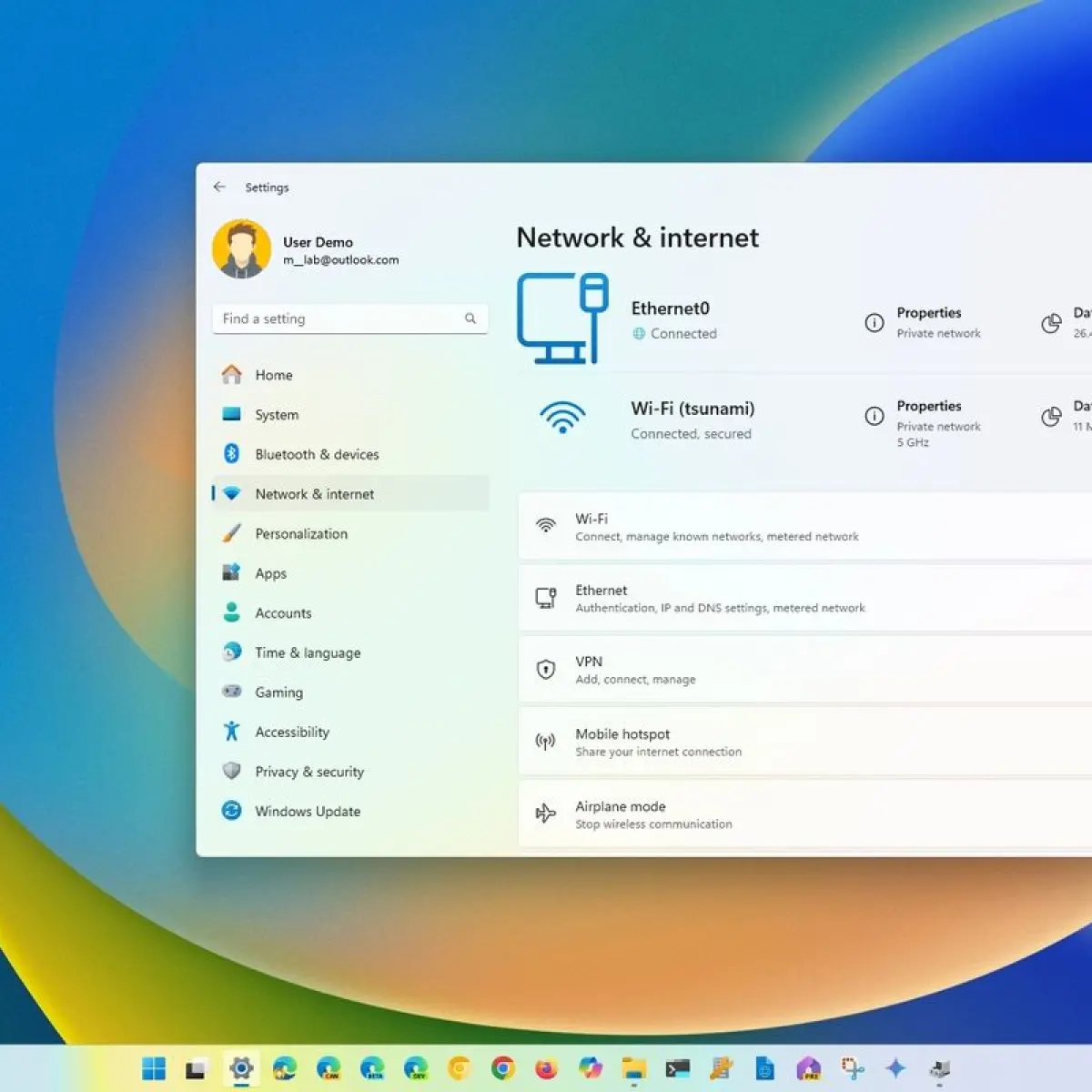Open Home in the Settings sidebar
This screenshot has height=1092, width=1092.
pyautogui.click(x=351, y=375)
